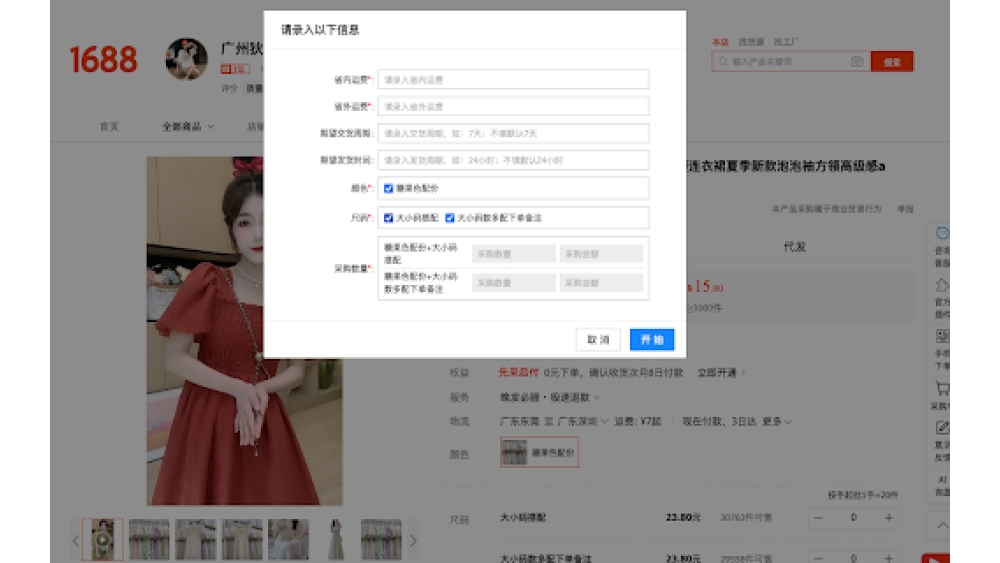Increase quantity for 大小码数多配下单备注 row
This screenshot has width=1000, height=563.
pyautogui.click(x=888, y=558)
